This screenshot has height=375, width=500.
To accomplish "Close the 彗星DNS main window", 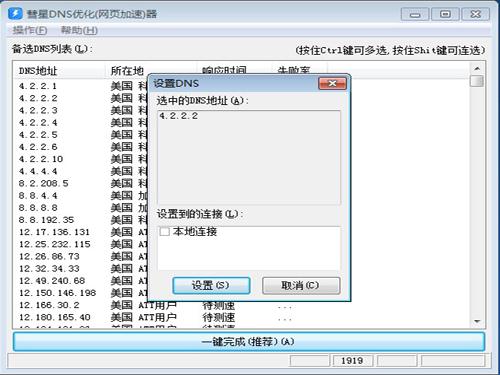I will (x=476, y=14).
